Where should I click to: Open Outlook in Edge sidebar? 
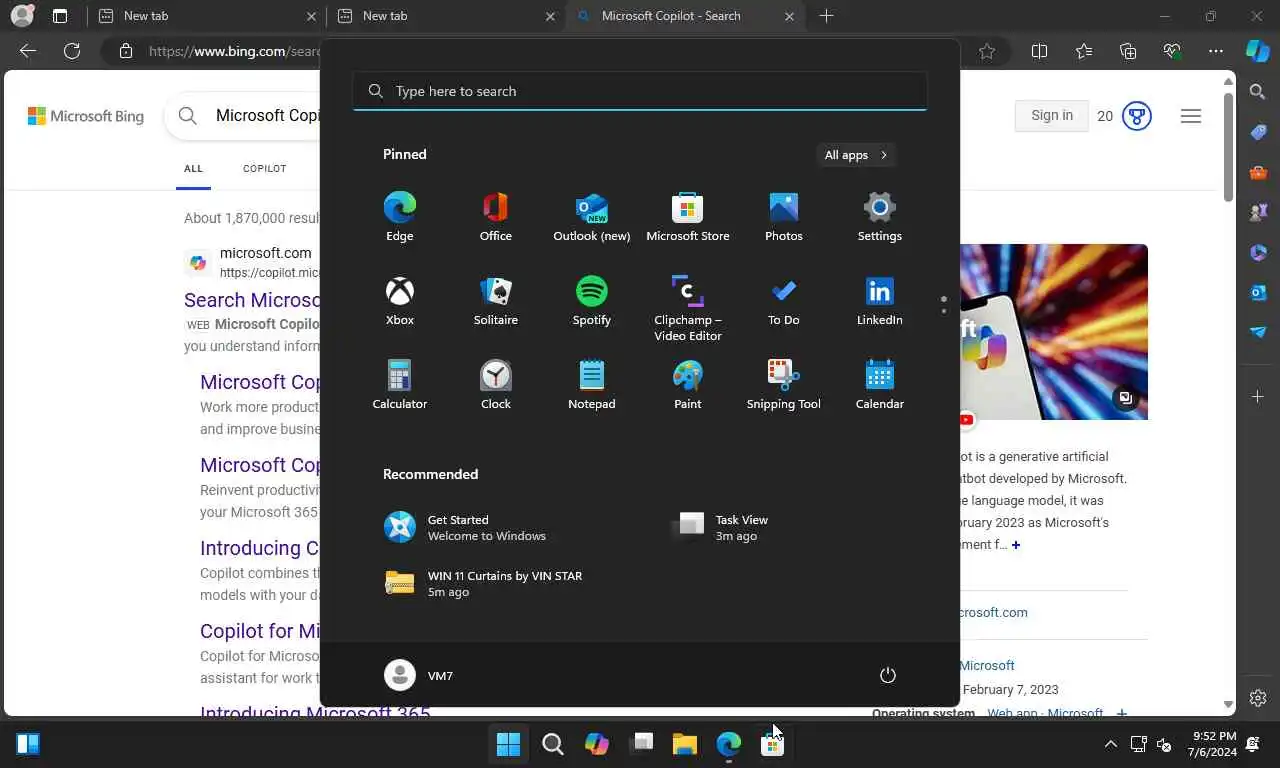point(1258,292)
